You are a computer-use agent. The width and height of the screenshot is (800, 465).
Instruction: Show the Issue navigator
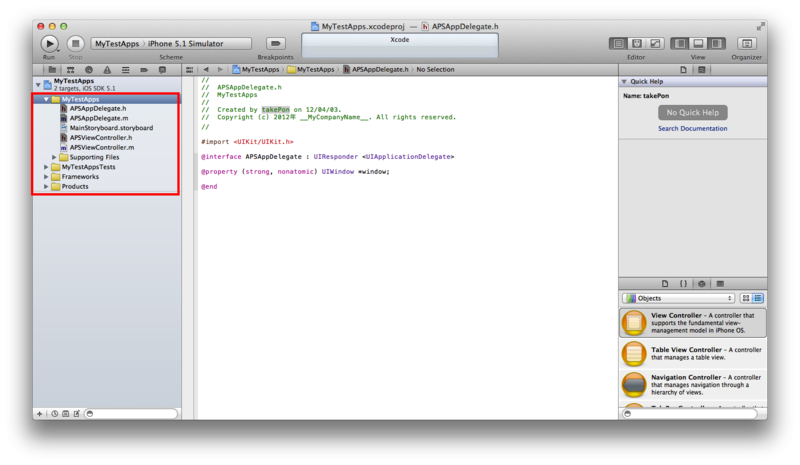pyautogui.click(x=107, y=70)
